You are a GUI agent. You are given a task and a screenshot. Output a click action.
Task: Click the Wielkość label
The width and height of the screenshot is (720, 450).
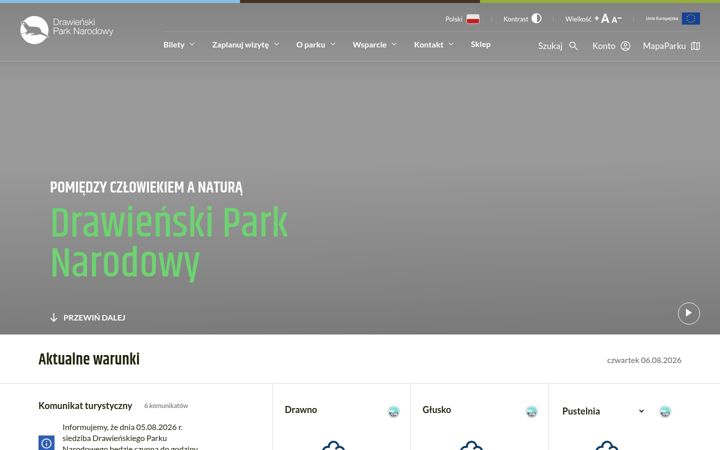[x=578, y=19]
